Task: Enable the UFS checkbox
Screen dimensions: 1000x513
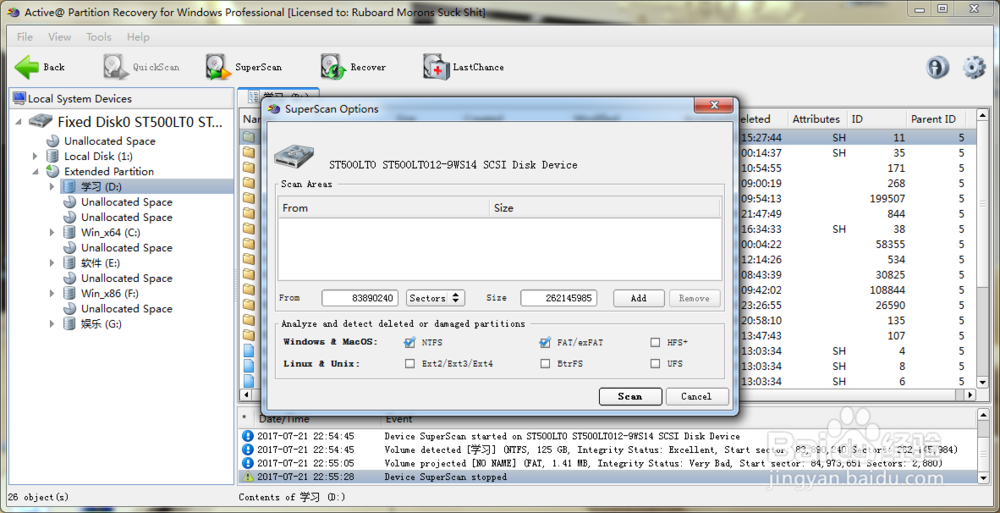Action: (655, 364)
